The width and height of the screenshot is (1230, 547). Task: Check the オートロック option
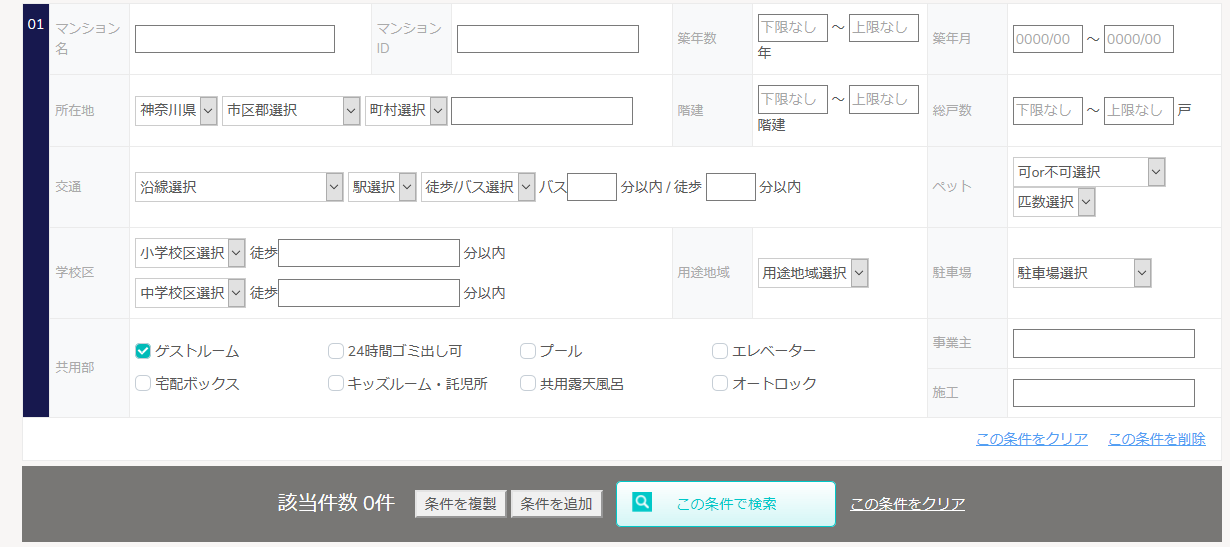pos(720,383)
